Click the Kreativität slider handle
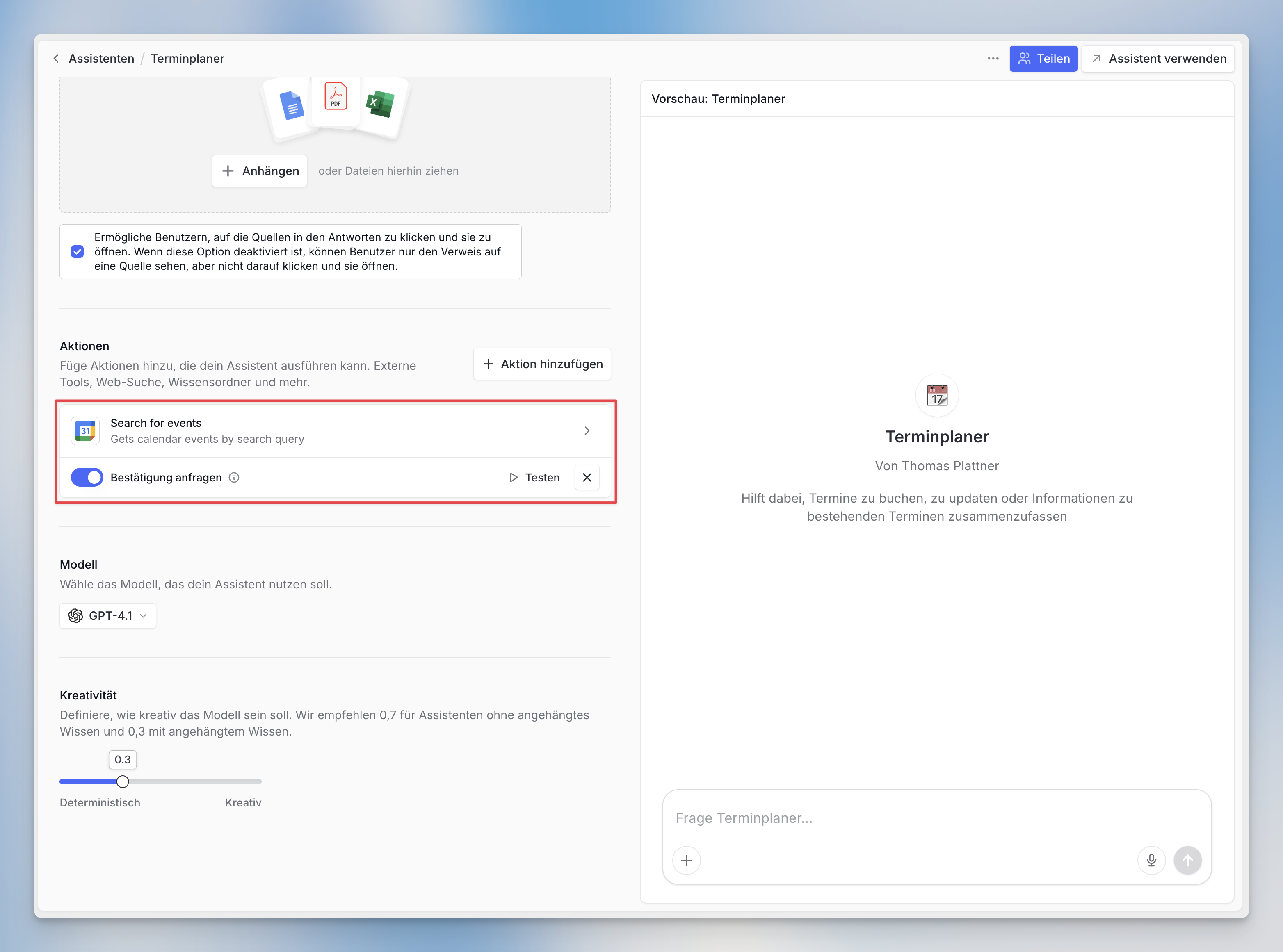 123,781
